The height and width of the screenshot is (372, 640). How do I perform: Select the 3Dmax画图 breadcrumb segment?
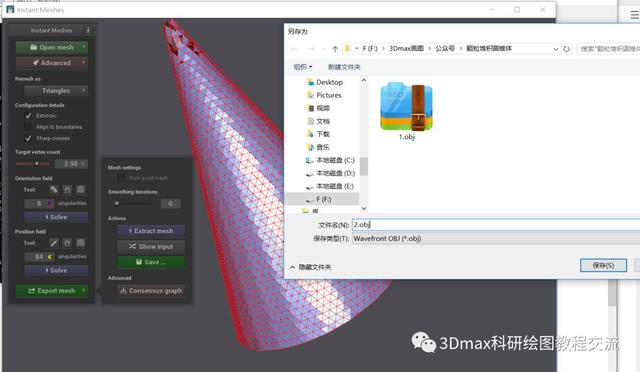pos(407,49)
